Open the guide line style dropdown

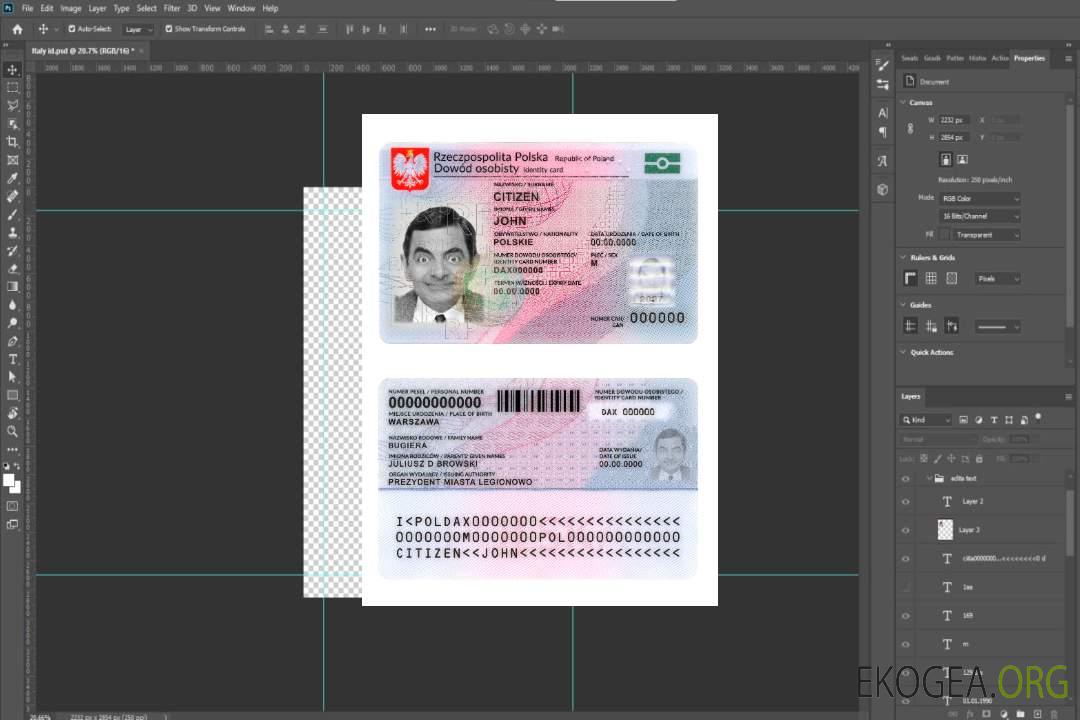point(997,327)
